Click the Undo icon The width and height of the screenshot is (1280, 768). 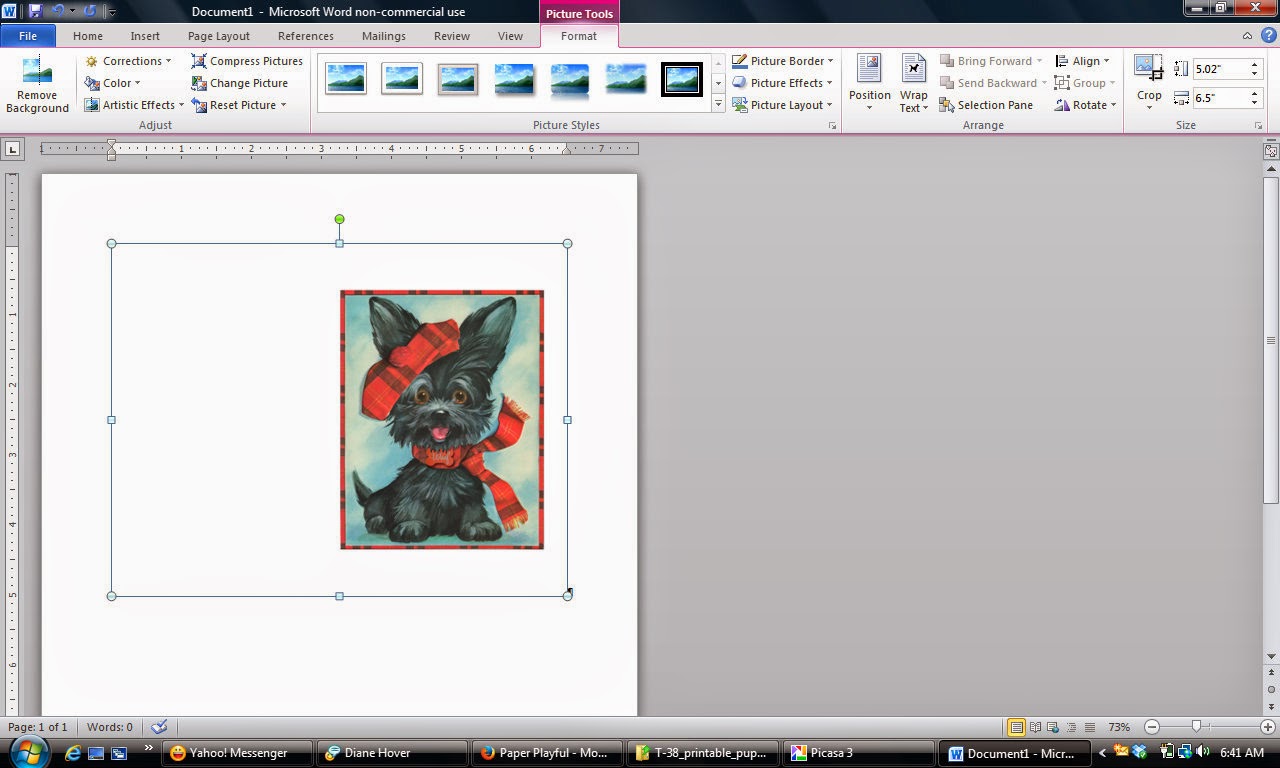click(x=57, y=11)
